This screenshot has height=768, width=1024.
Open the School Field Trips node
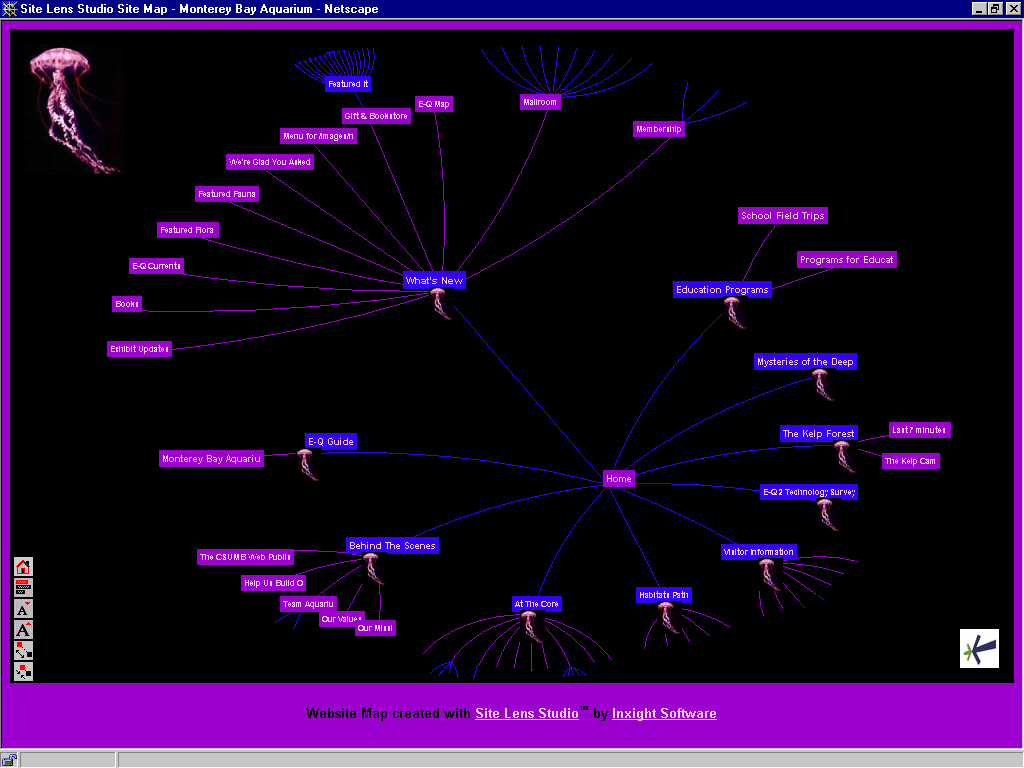[783, 216]
